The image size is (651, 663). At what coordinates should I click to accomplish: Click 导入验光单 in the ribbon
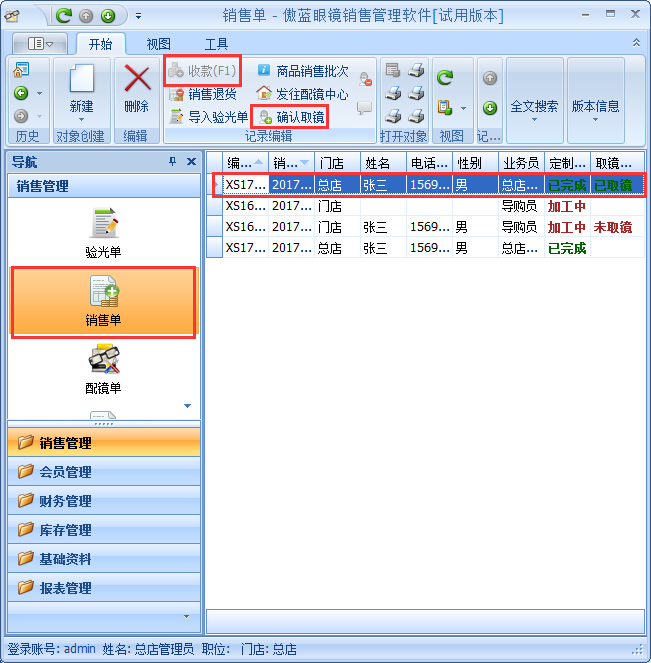tap(208, 117)
